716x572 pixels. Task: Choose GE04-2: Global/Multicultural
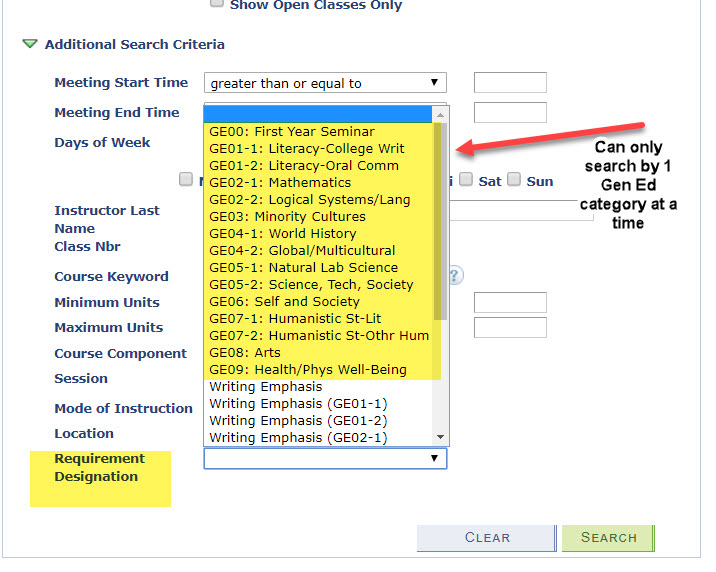coord(318,250)
